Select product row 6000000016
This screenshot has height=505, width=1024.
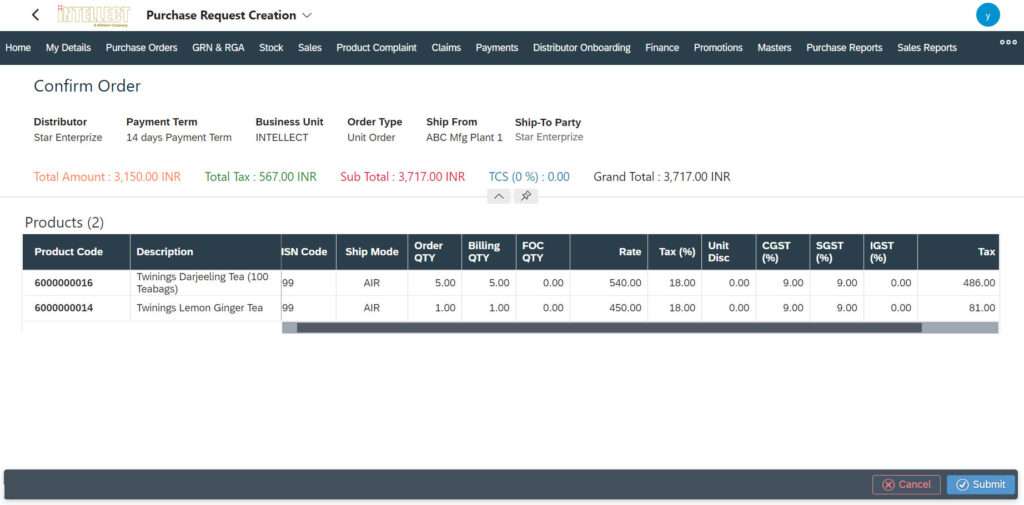[x=64, y=283]
